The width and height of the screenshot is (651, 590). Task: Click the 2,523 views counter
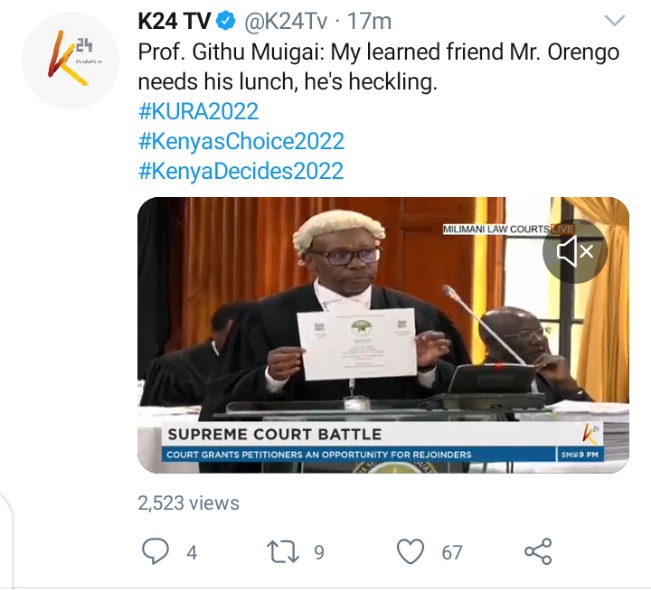(188, 503)
